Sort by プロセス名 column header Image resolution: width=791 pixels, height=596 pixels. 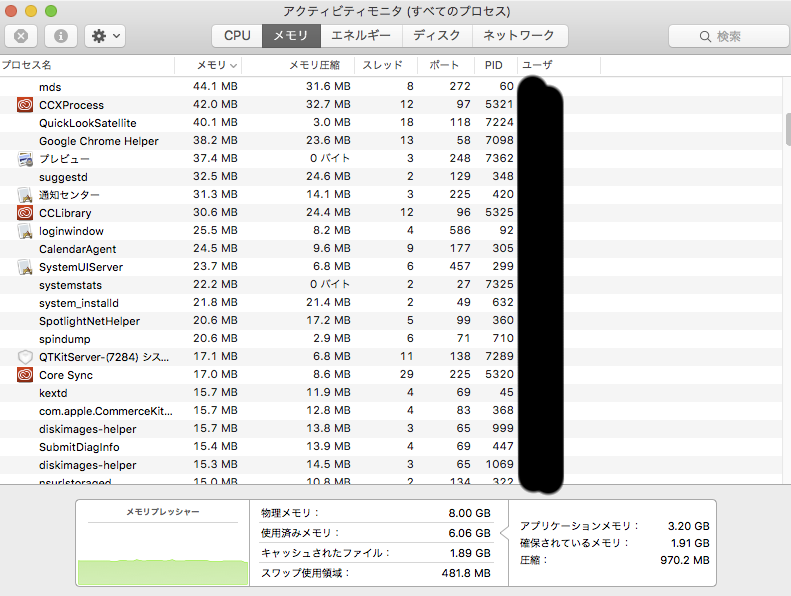point(87,65)
